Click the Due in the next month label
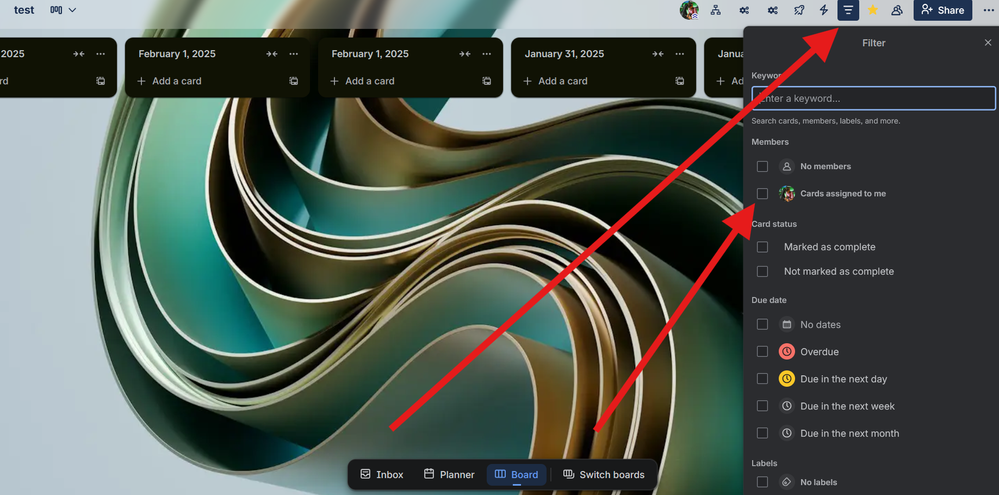This screenshot has height=495, width=999. pyautogui.click(x=849, y=433)
